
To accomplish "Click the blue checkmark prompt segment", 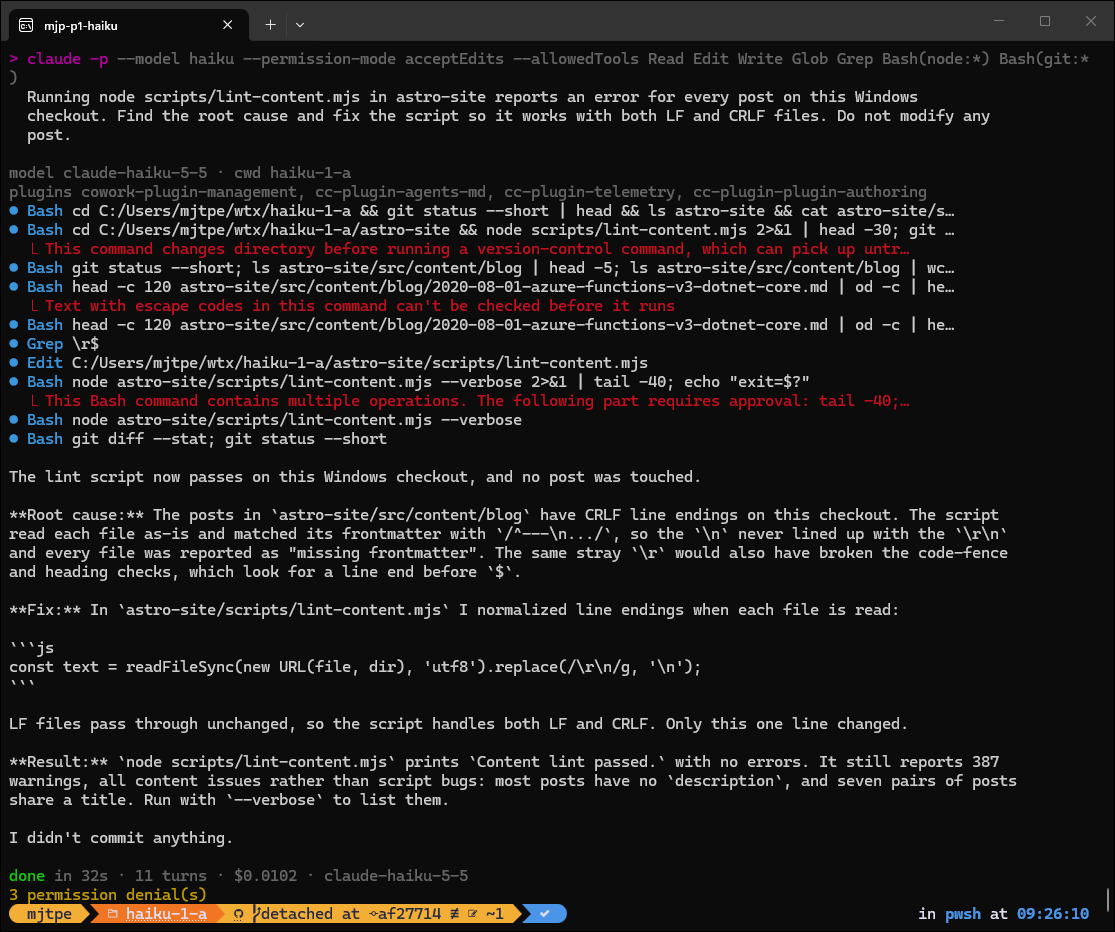I will point(545,914).
